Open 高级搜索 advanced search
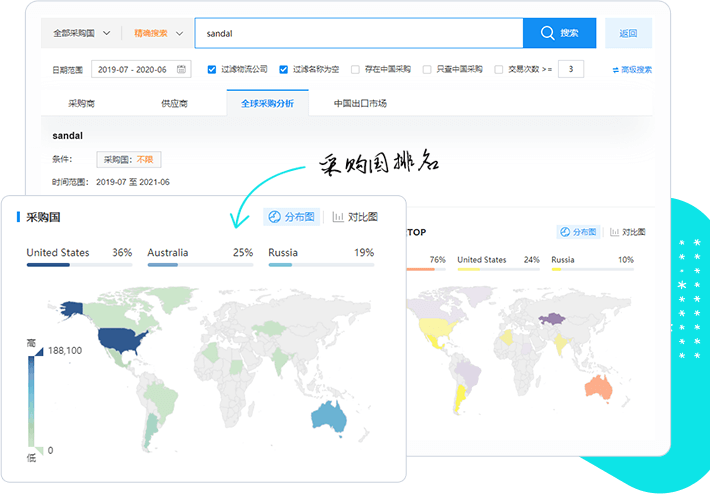710x494 pixels. (632, 70)
